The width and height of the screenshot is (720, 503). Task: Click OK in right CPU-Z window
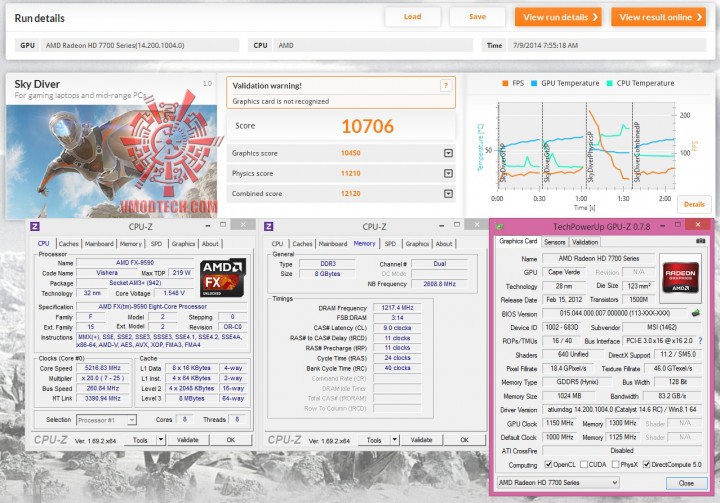click(465, 440)
